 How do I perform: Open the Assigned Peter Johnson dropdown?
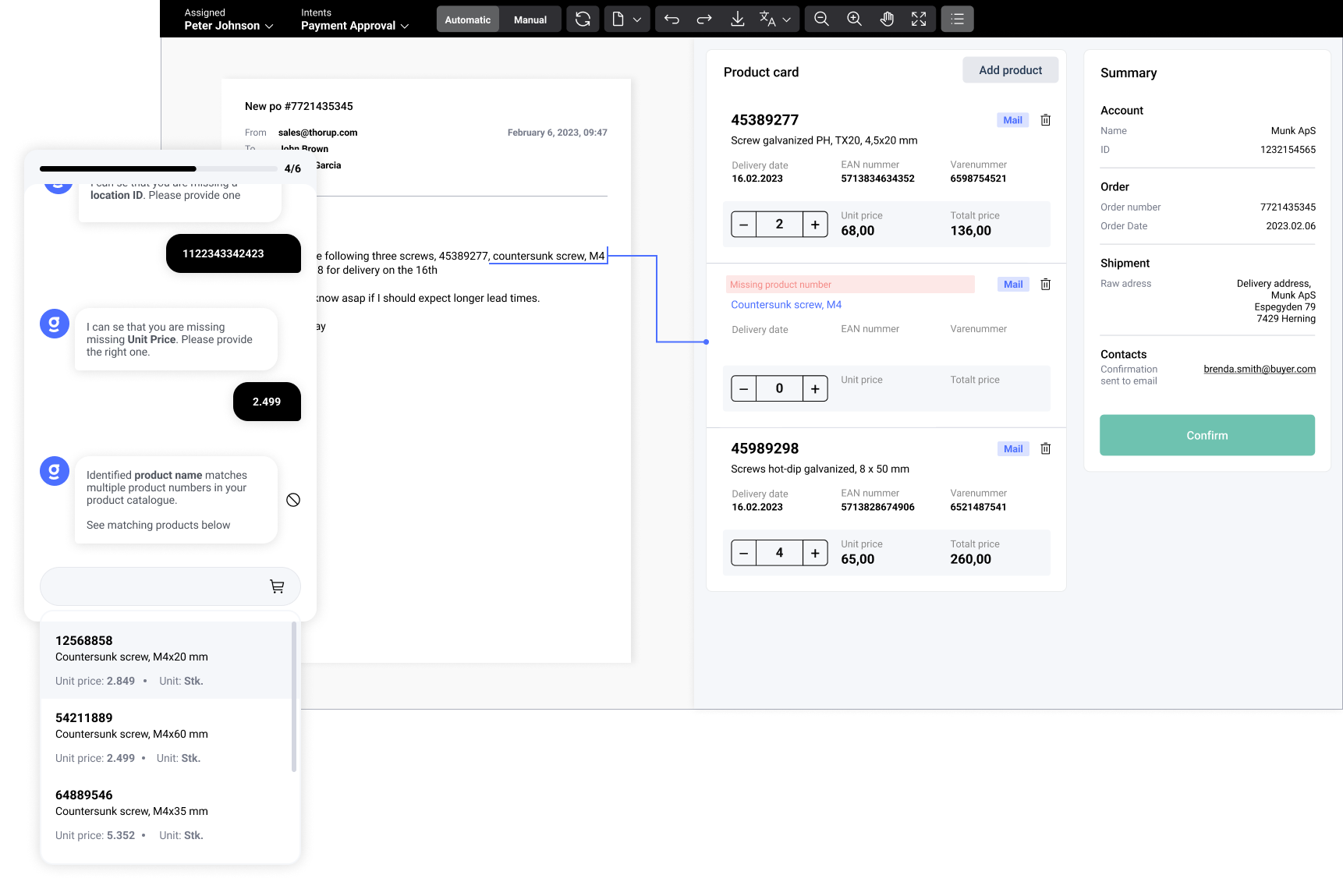pos(229,19)
